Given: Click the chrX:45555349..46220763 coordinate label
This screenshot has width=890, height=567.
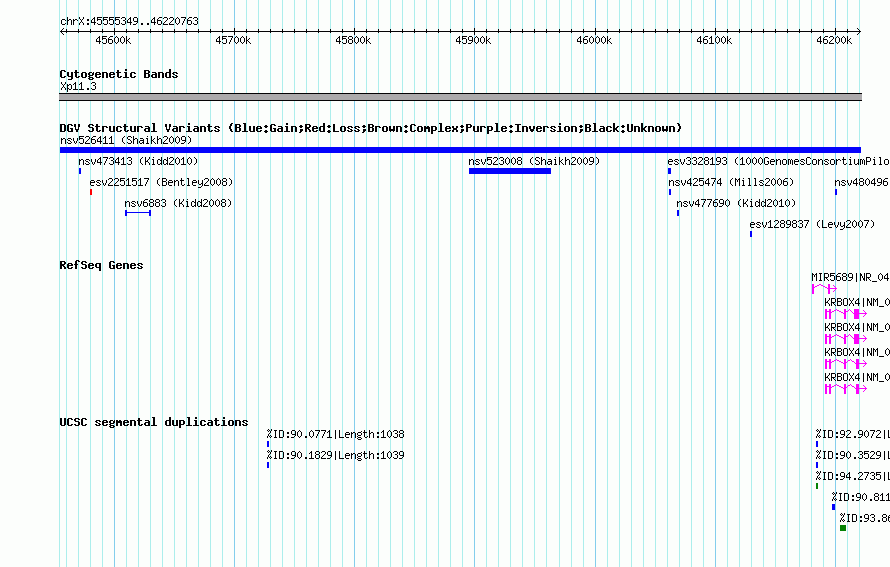Looking at the screenshot, I should [x=129, y=21].
